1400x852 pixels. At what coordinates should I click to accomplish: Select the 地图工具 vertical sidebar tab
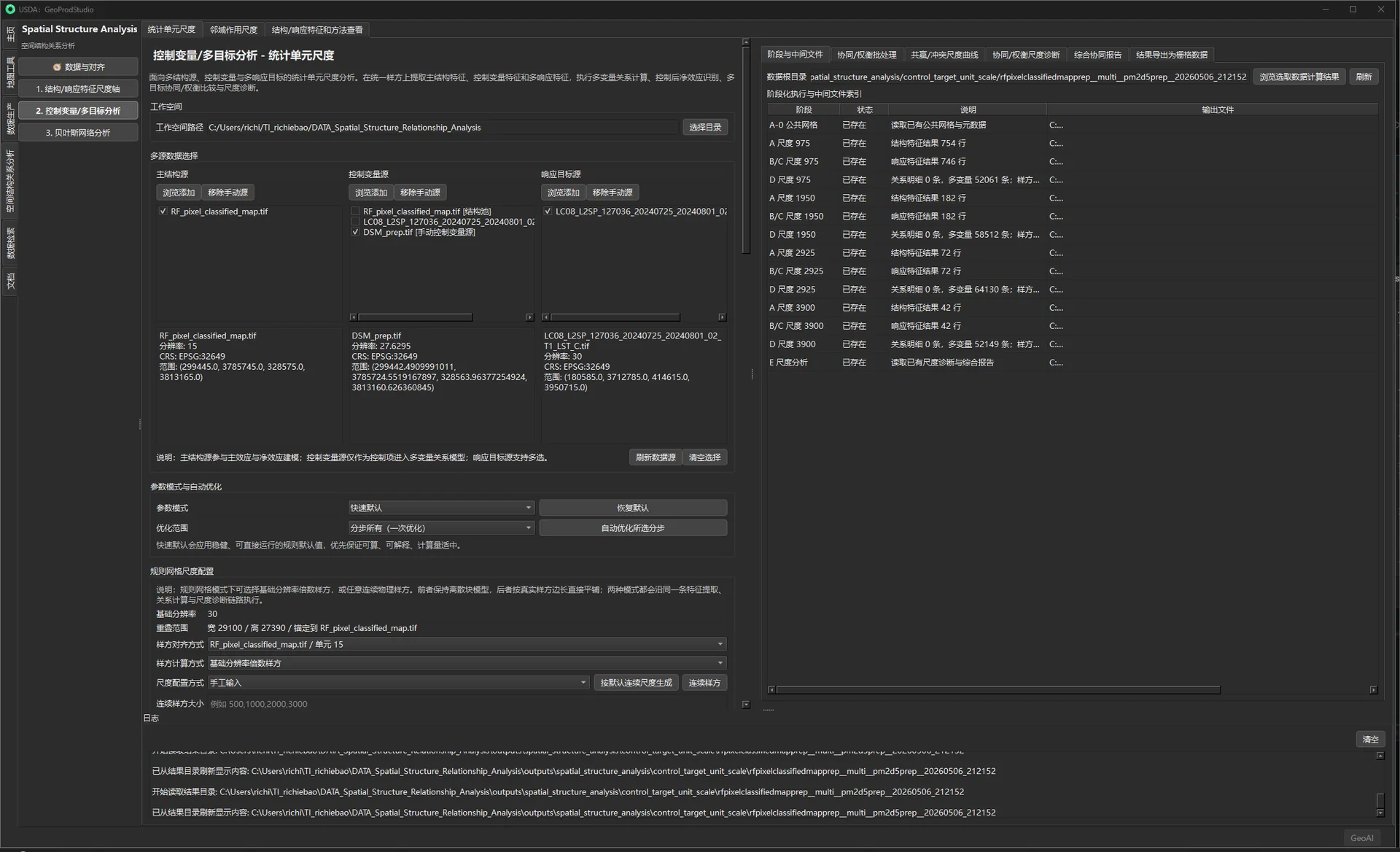pos(10,72)
